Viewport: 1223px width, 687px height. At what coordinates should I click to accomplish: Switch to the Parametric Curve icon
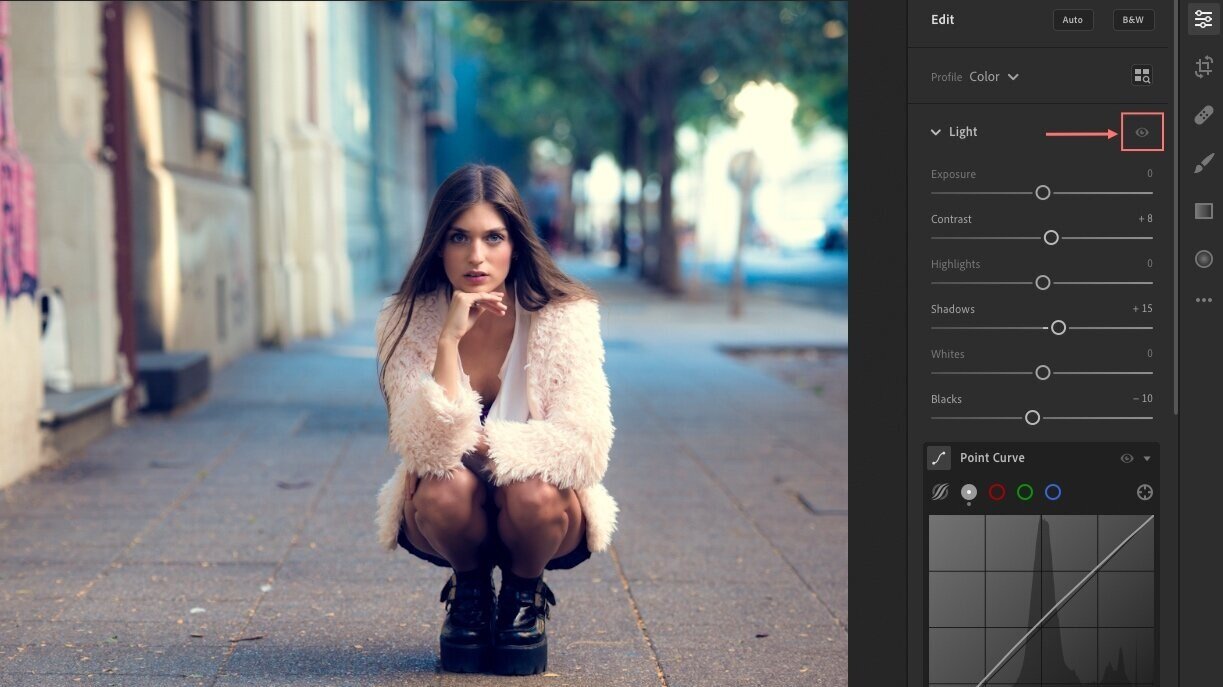pyautogui.click(x=940, y=492)
